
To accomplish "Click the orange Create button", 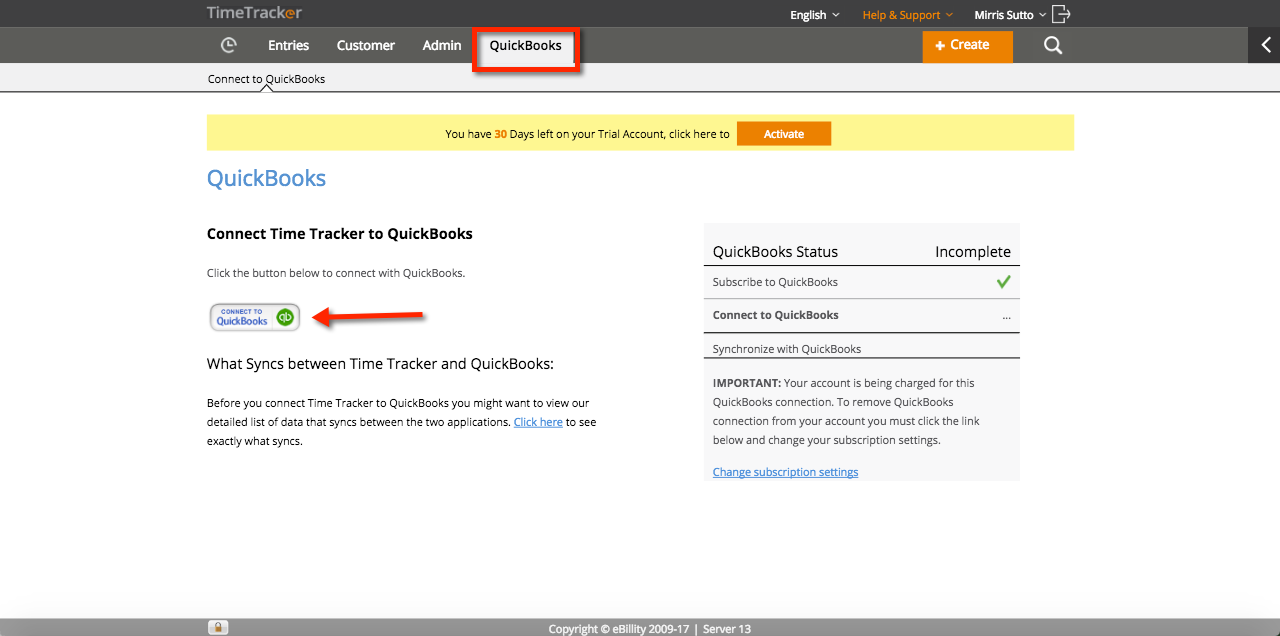I will point(968,46).
